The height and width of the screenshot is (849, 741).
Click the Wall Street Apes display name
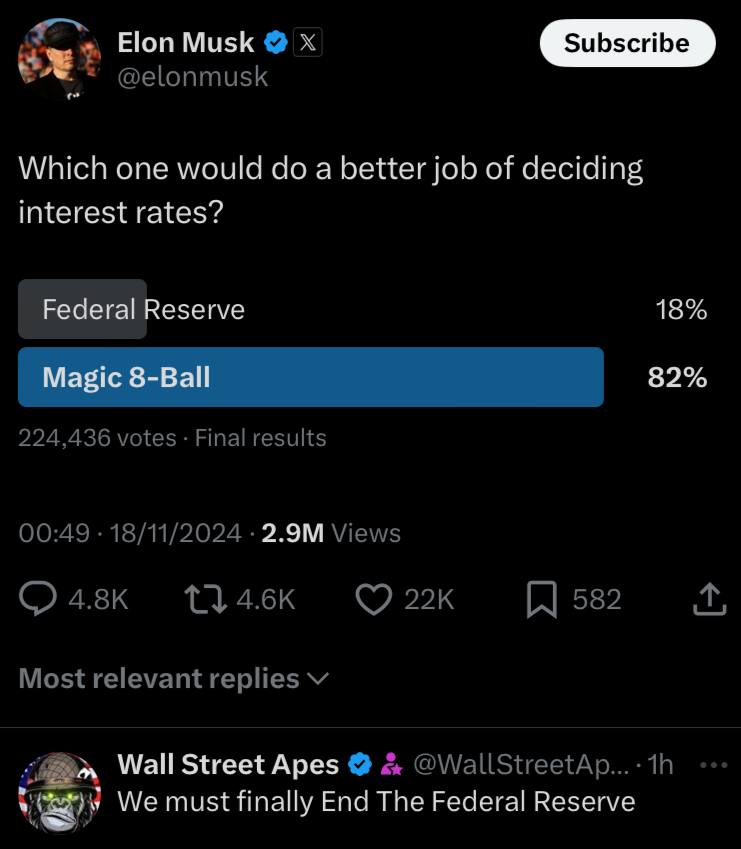click(x=228, y=765)
